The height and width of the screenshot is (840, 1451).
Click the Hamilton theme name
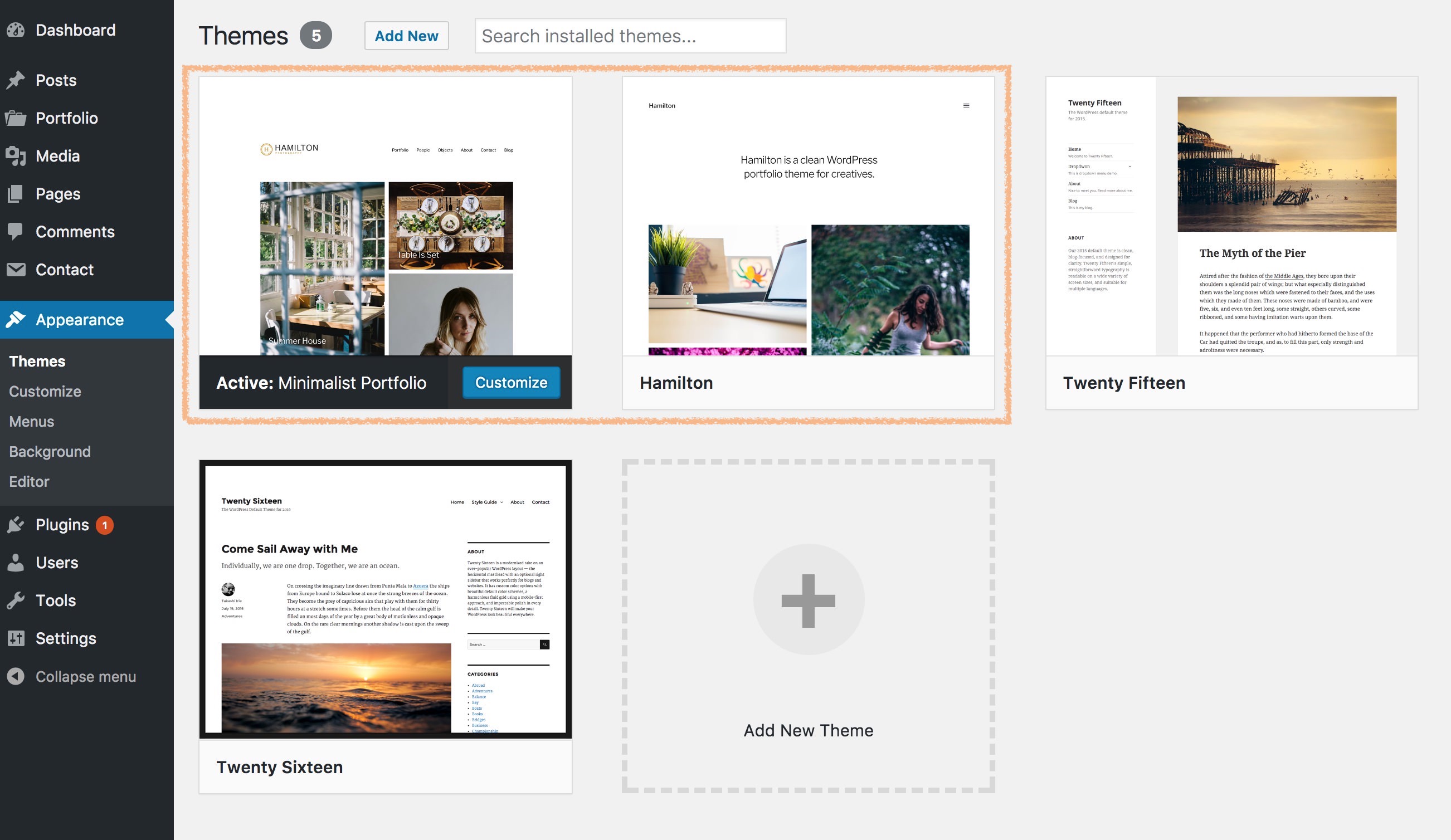(x=676, y=383)
